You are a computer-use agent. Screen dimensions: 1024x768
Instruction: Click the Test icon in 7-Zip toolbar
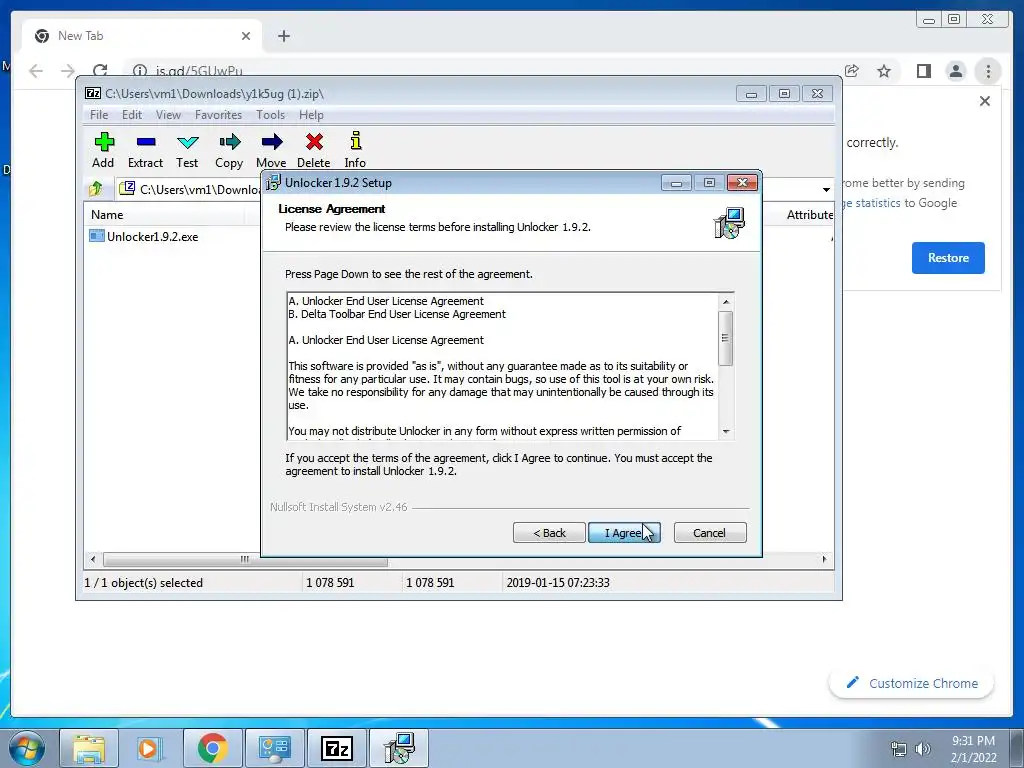[x=187, y=150]
